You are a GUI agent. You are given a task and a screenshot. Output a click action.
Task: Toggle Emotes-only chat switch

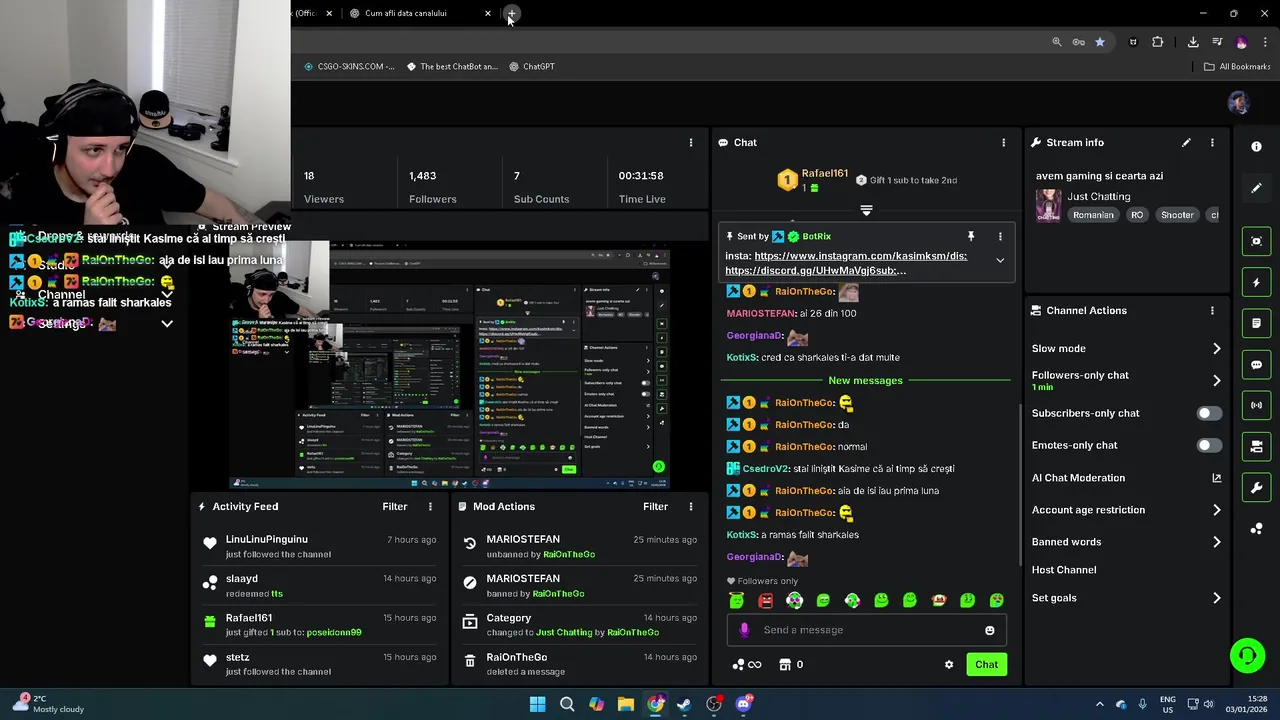click(1209, 445)
